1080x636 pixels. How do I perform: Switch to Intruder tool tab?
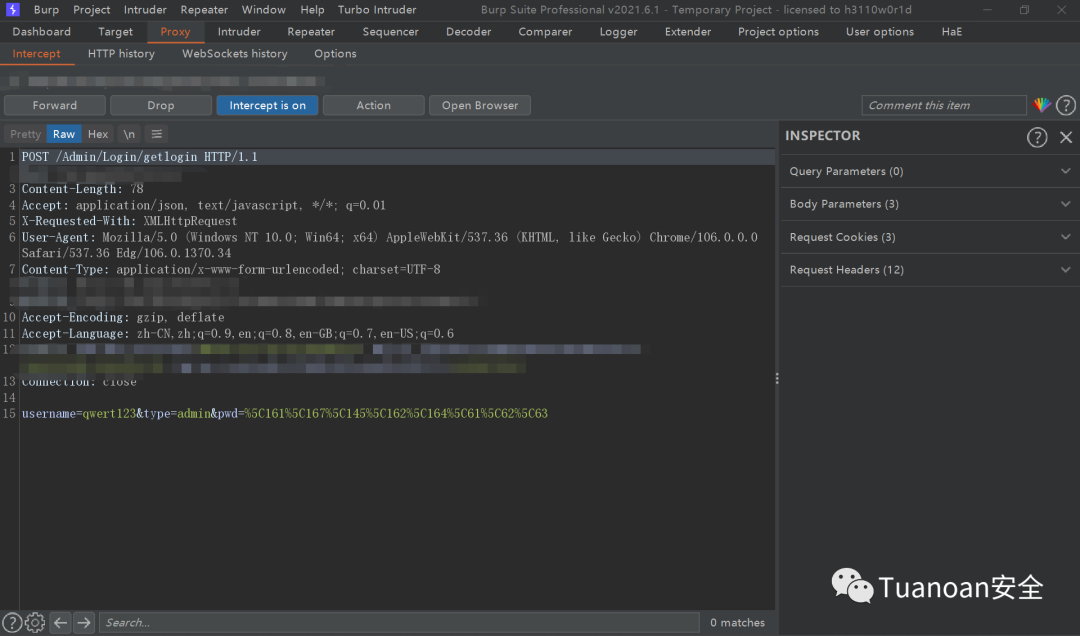(239, 32)
